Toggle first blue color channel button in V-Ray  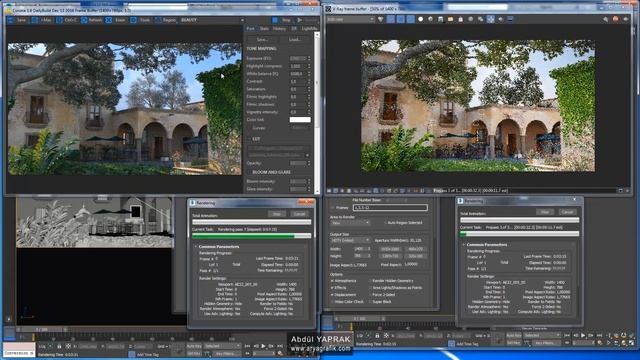tap(391, 19)
